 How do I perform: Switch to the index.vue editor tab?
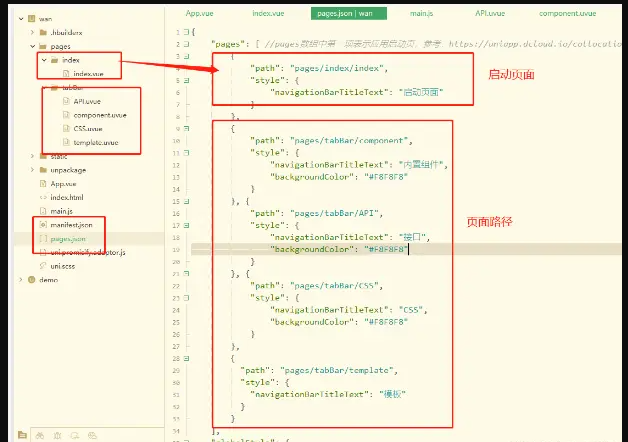pos(268,13)
